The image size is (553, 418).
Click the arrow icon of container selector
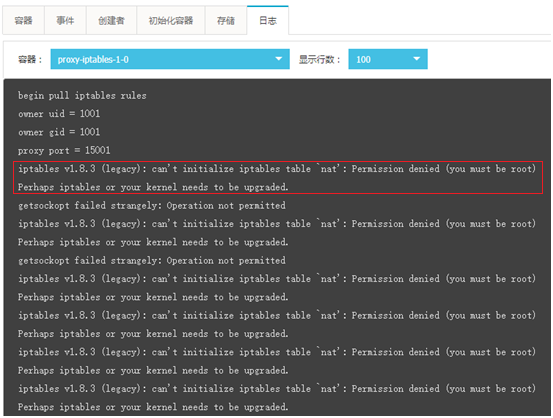pyautogui.click(x=279, y=59)
